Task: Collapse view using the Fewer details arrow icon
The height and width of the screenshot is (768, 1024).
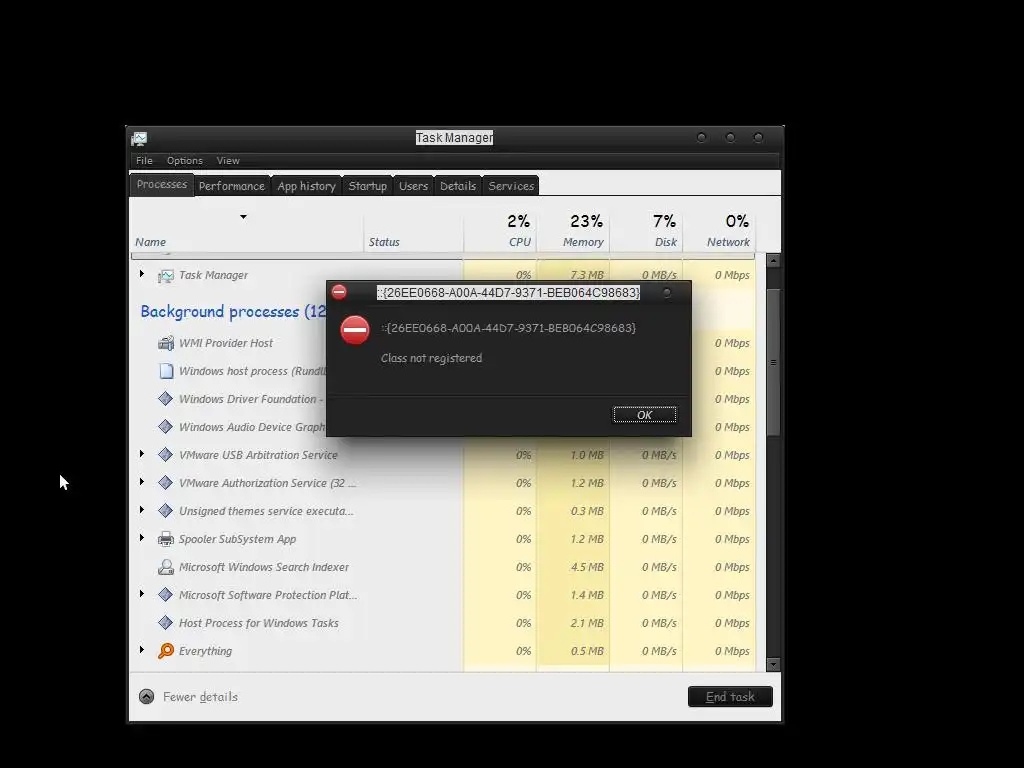Action: point(146,697)
